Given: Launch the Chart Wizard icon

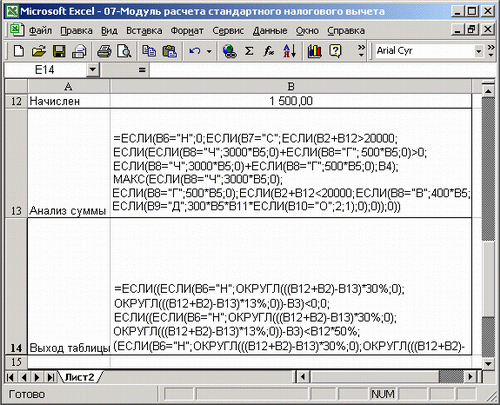Looking at the screenshot, I should pyautogui.click(x=314, y=51).
